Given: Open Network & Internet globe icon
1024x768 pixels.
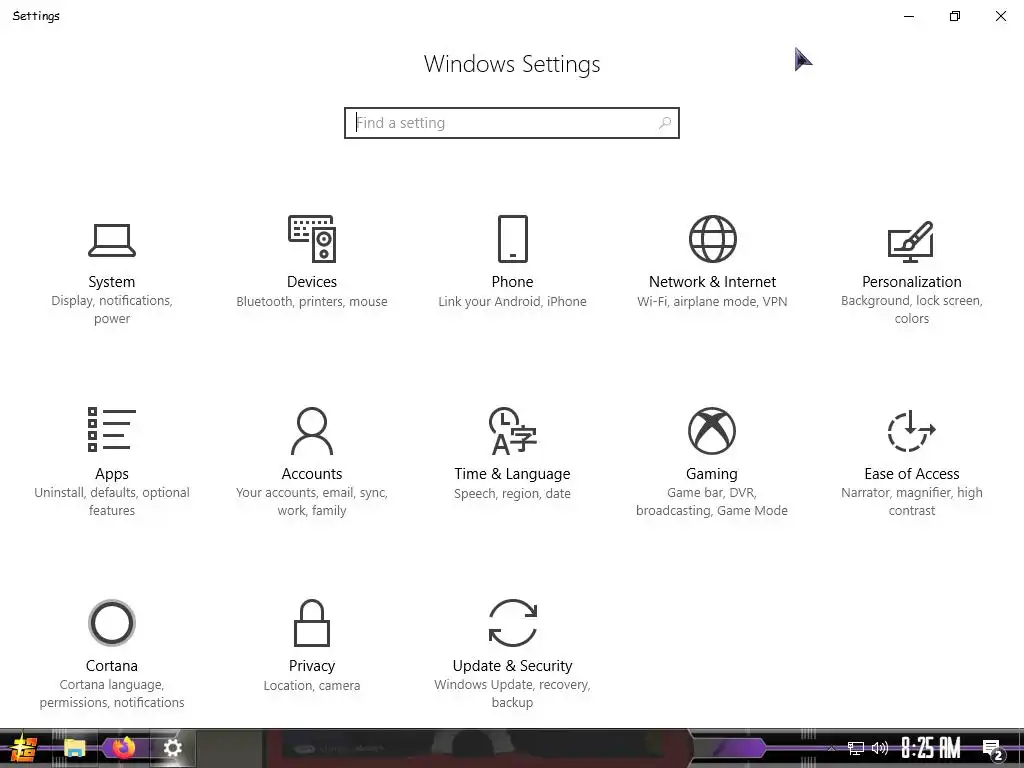Looking at the screenshot, I should (712, 239).
